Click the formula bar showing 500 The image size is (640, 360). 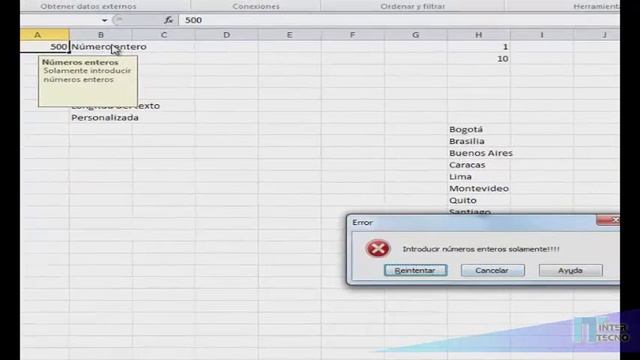pyautogui.click(x=398, y=20)
